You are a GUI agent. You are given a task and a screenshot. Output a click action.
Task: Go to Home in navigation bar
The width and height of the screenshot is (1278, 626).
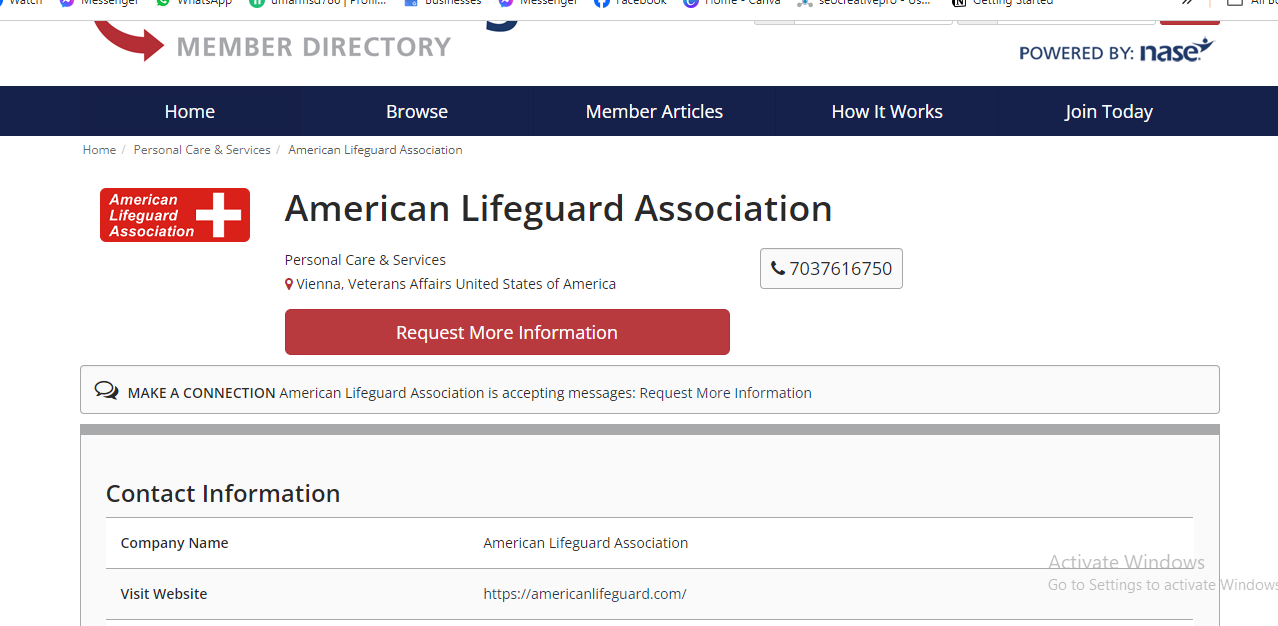(190, 112)
